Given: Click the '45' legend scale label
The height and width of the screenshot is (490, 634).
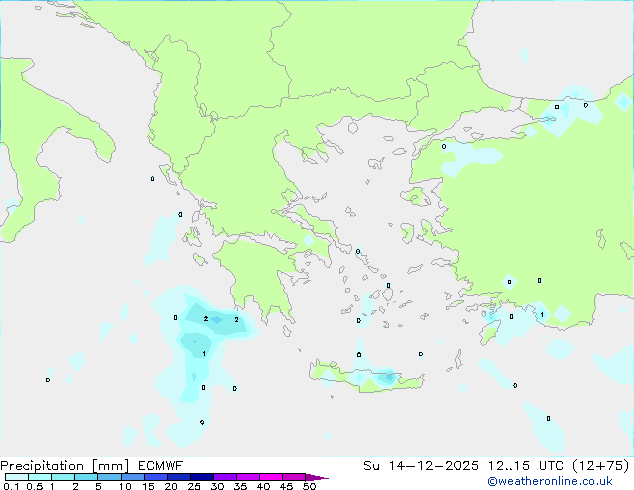Looking at the screenshot, I should [x=287, y=486].
